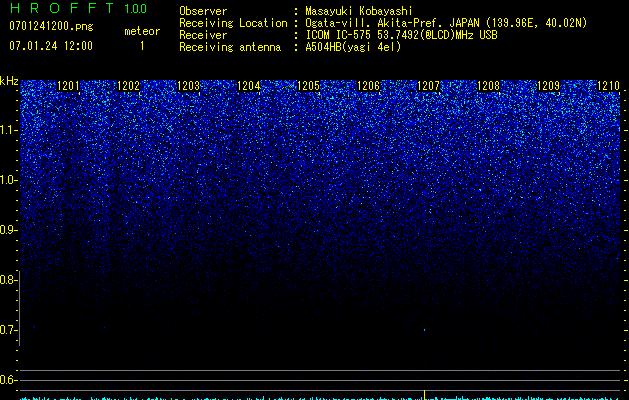Click the 1204 time marker
Image resolution: width=629 pixels, height=400 pixels.
point(249,86)
